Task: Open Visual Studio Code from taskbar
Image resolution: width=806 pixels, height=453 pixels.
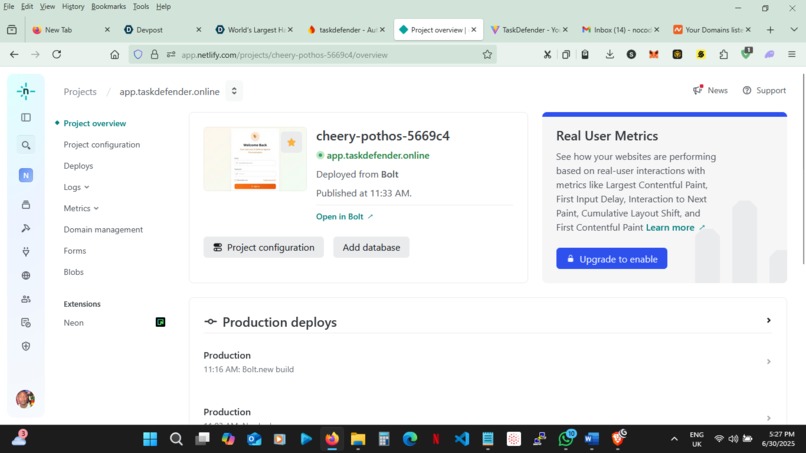Action: tap(462, 439)
